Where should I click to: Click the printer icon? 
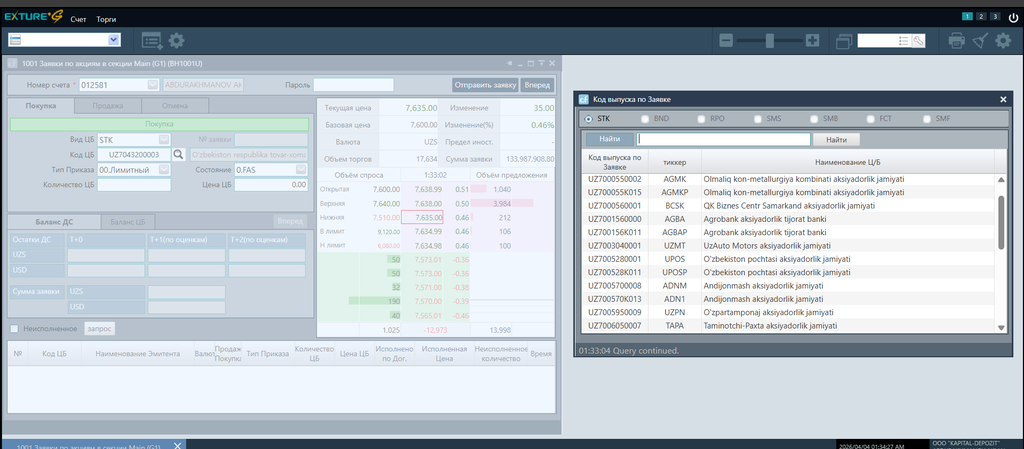(x=957, y=41)
